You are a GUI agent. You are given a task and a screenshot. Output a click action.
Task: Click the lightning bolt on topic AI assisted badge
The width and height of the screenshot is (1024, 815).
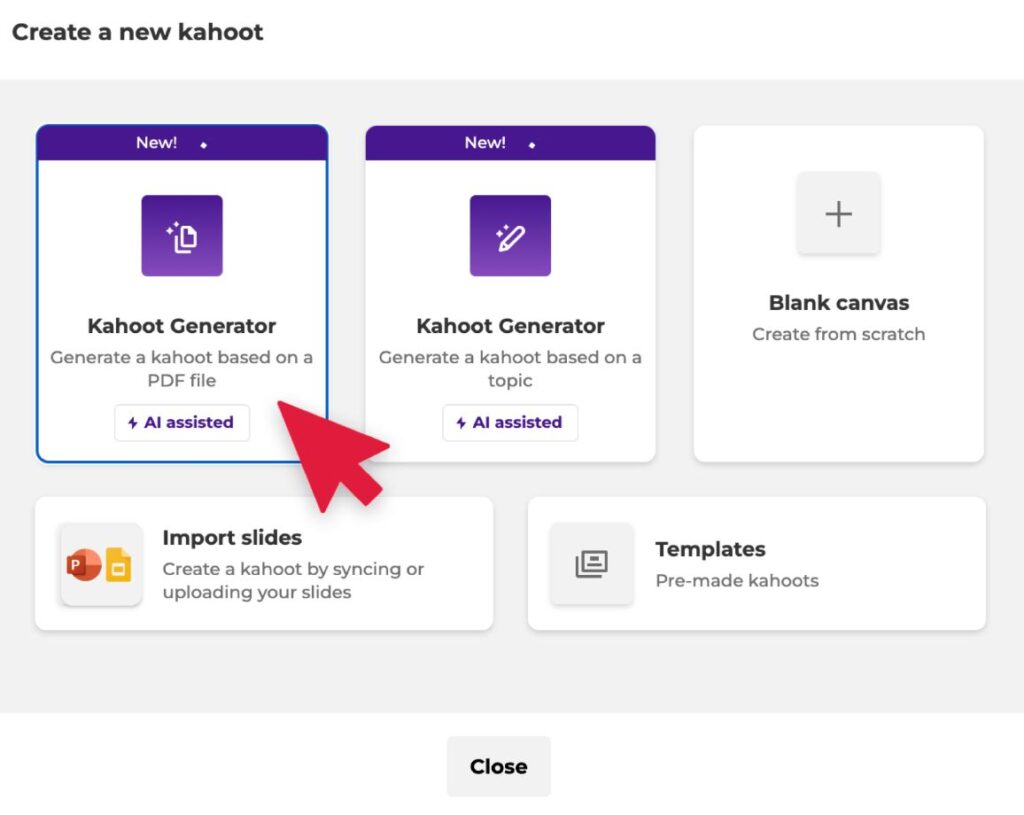pyautogui.click(x=461, y=423)
